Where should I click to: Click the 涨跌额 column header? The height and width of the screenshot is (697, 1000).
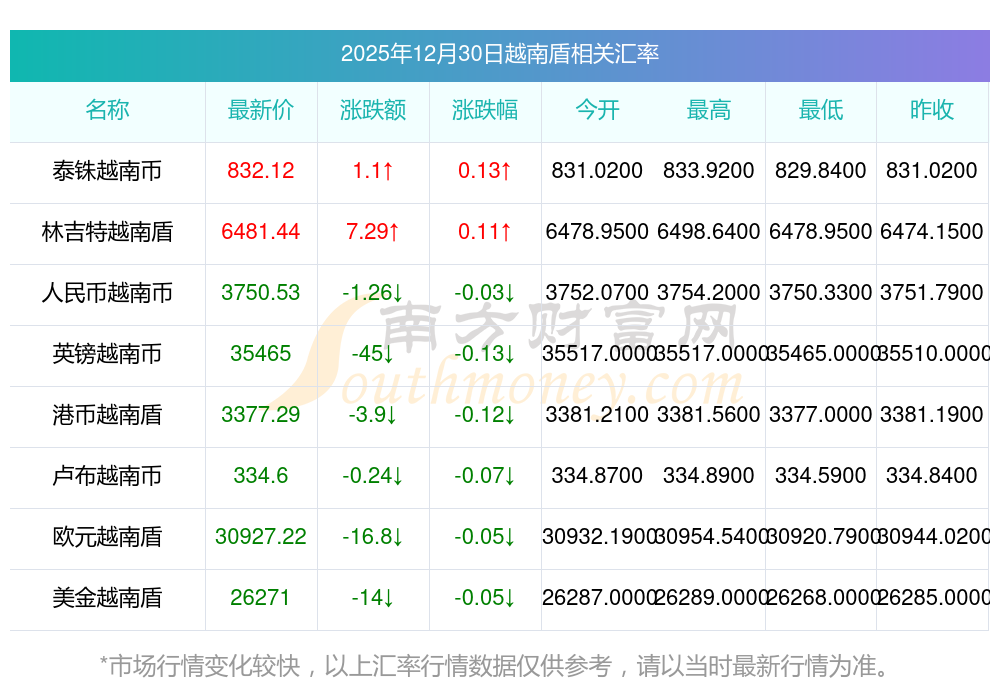[373, 110]
